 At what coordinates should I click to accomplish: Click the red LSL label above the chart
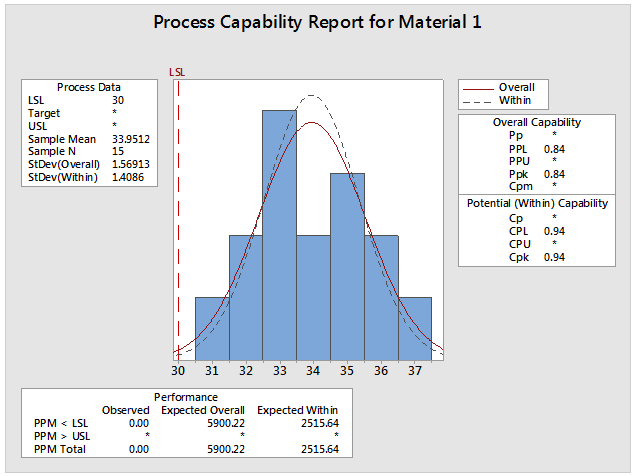[x=178, y=72]
